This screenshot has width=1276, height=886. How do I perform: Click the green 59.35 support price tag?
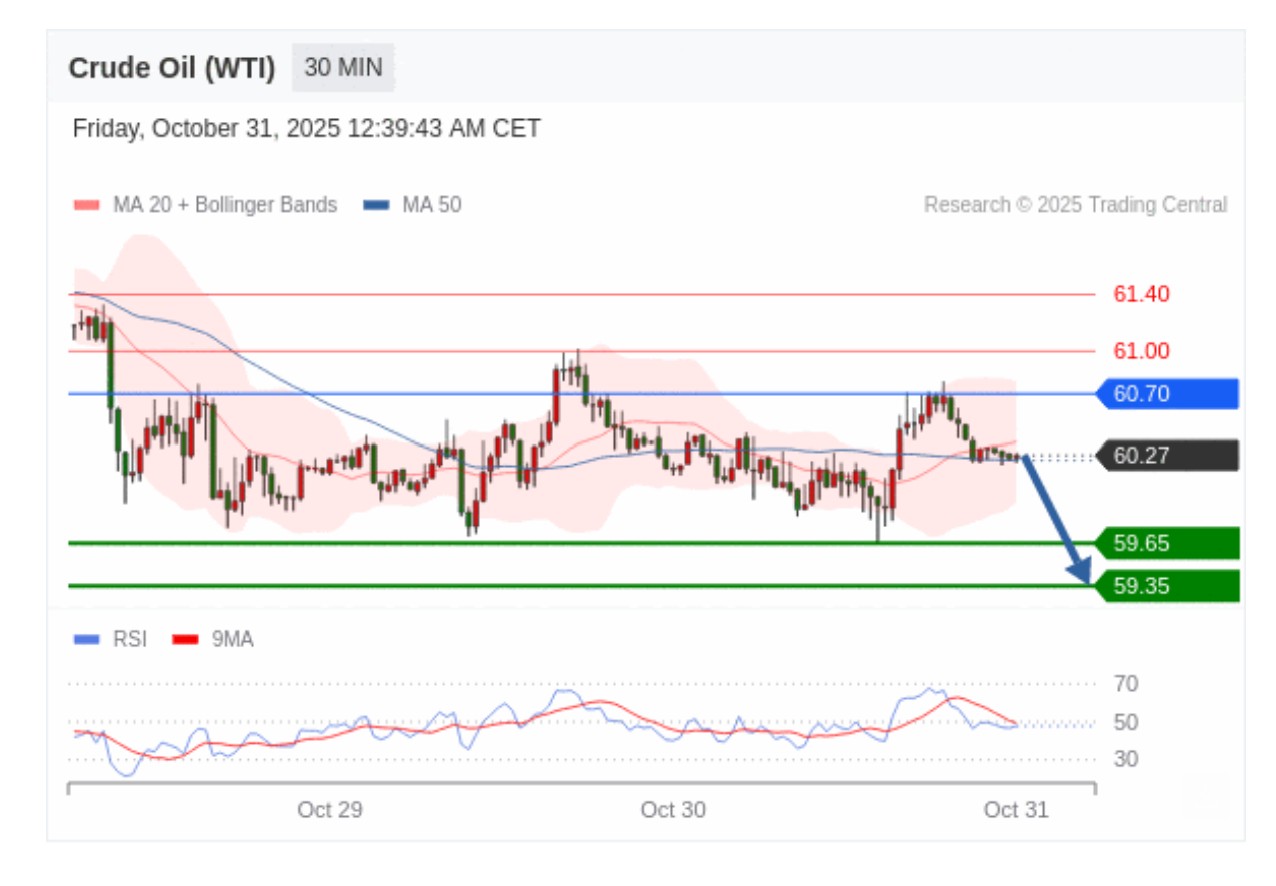pos(1166,586)
